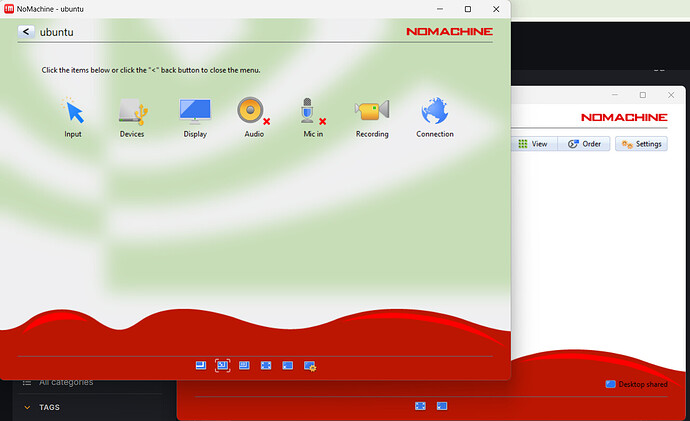Minimize the rear NoMachine window
Screen dimensions: 690x421
[615, 95]
